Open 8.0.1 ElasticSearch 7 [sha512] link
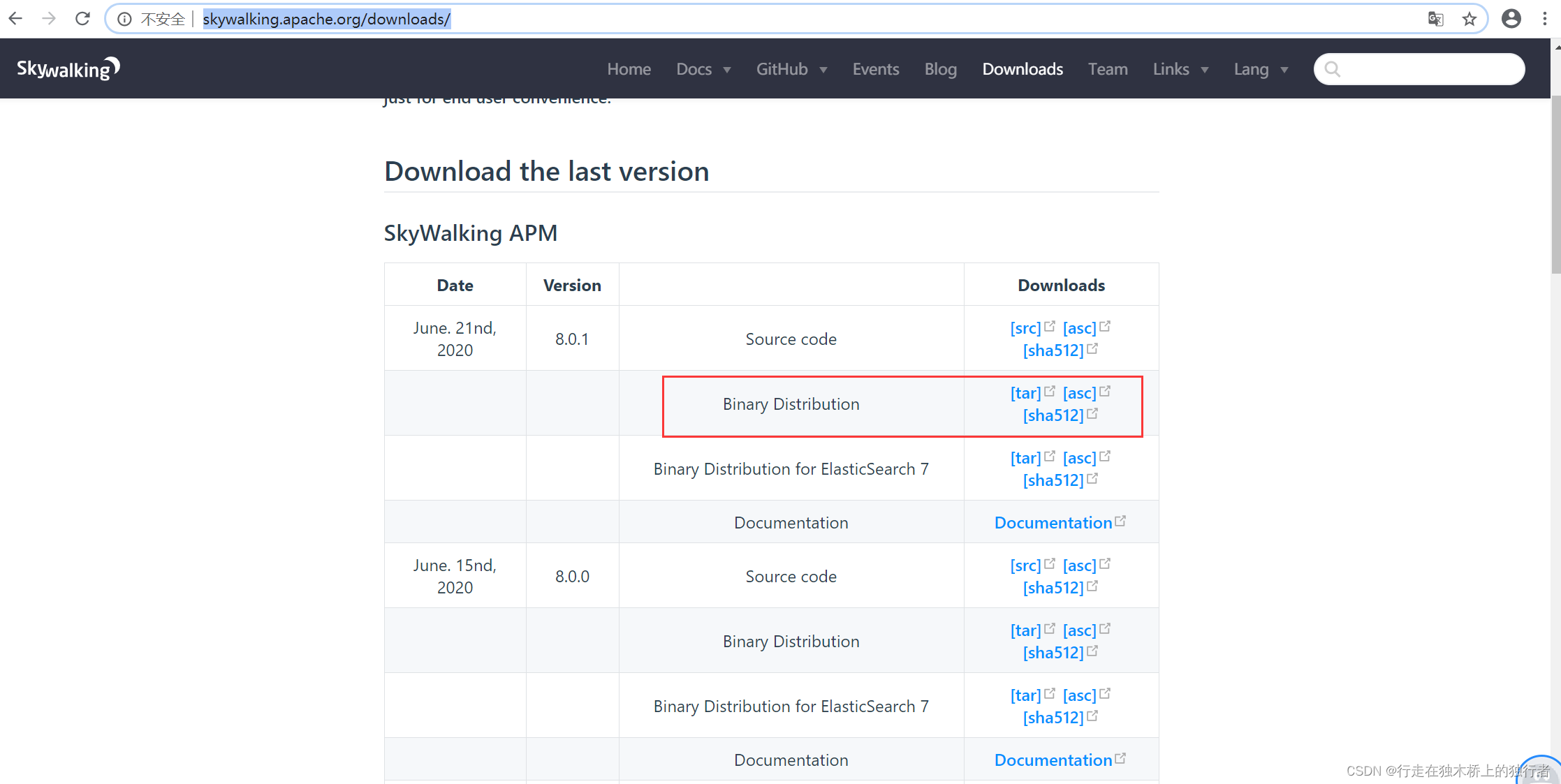1561x784 pixels. click(x=1053, y=480)
